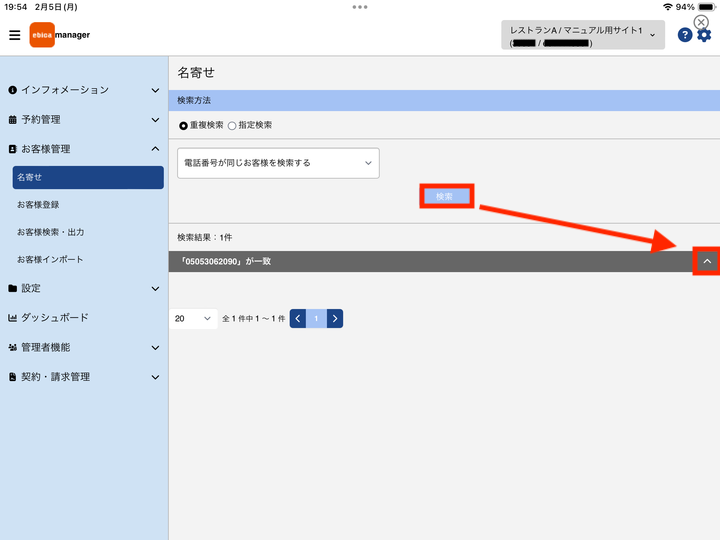Click the circled X close icon
Viewport: 720px width, 540px height.
(x=701, y=22)
